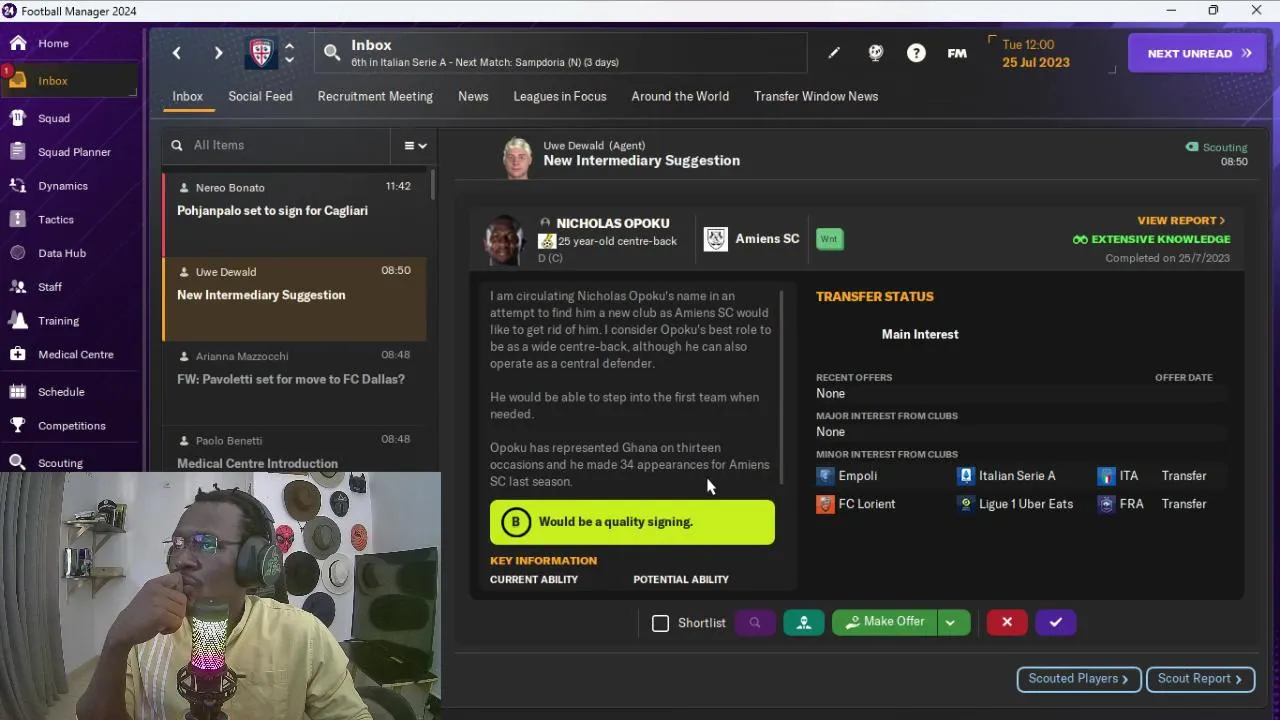Click the B quality signing rating banner
The height and width of the screenshot is (720, 1280).
(x=632, y=522)
